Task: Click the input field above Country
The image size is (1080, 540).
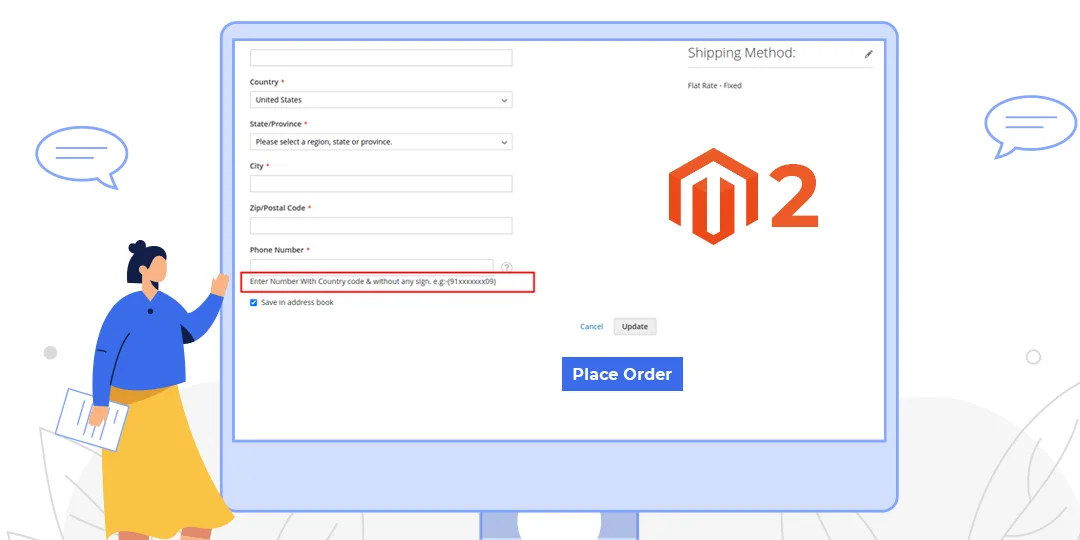Action: 381,58
